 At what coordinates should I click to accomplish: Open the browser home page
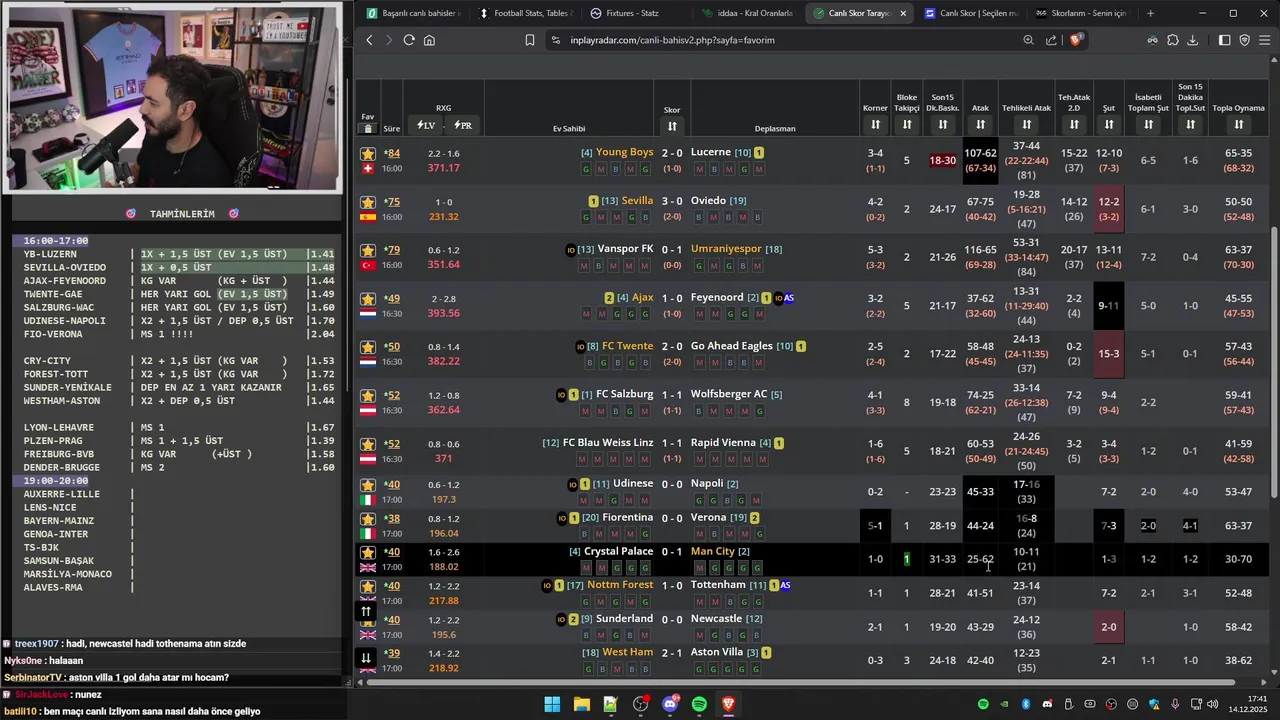429,40
